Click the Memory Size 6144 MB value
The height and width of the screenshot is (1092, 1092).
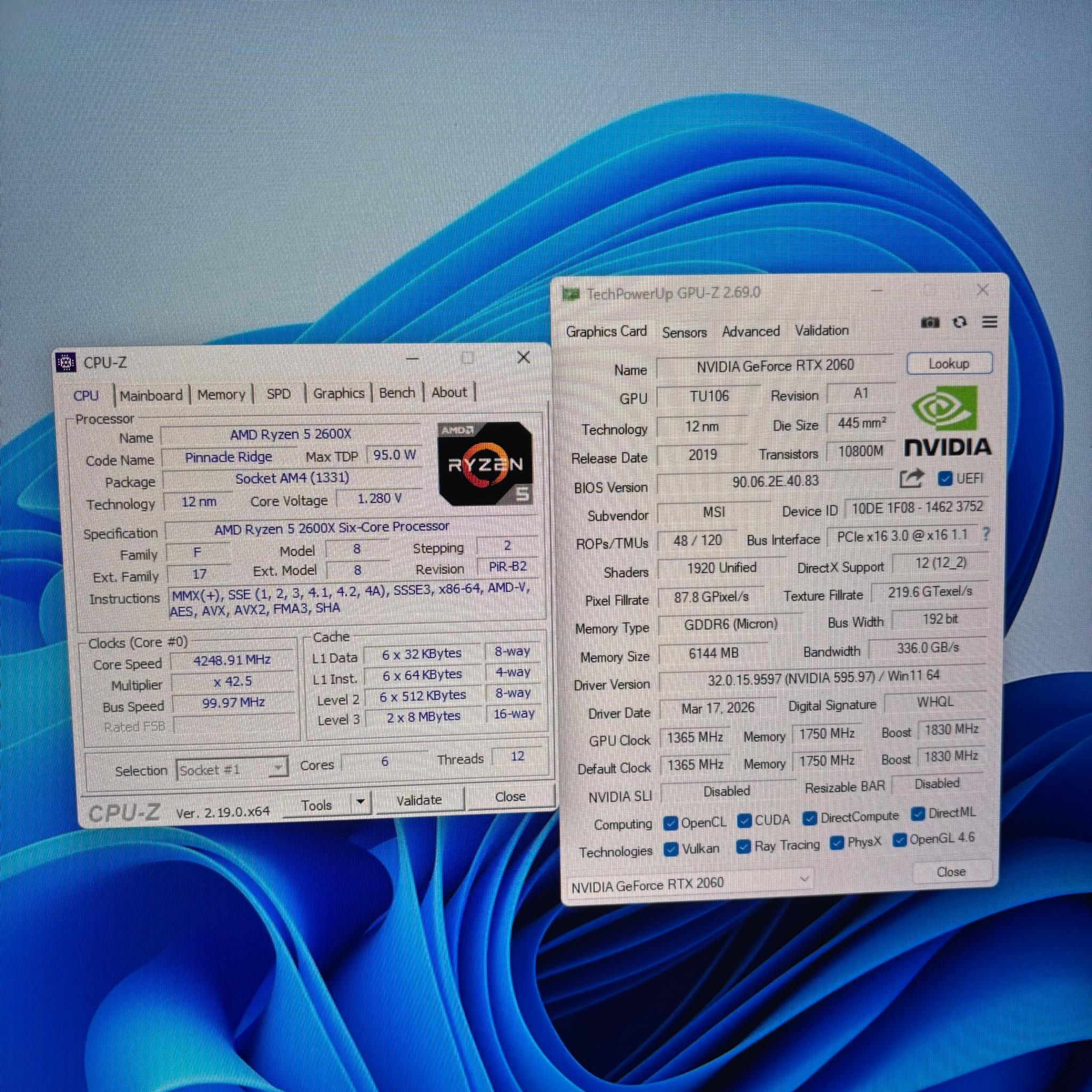point(713,653)
